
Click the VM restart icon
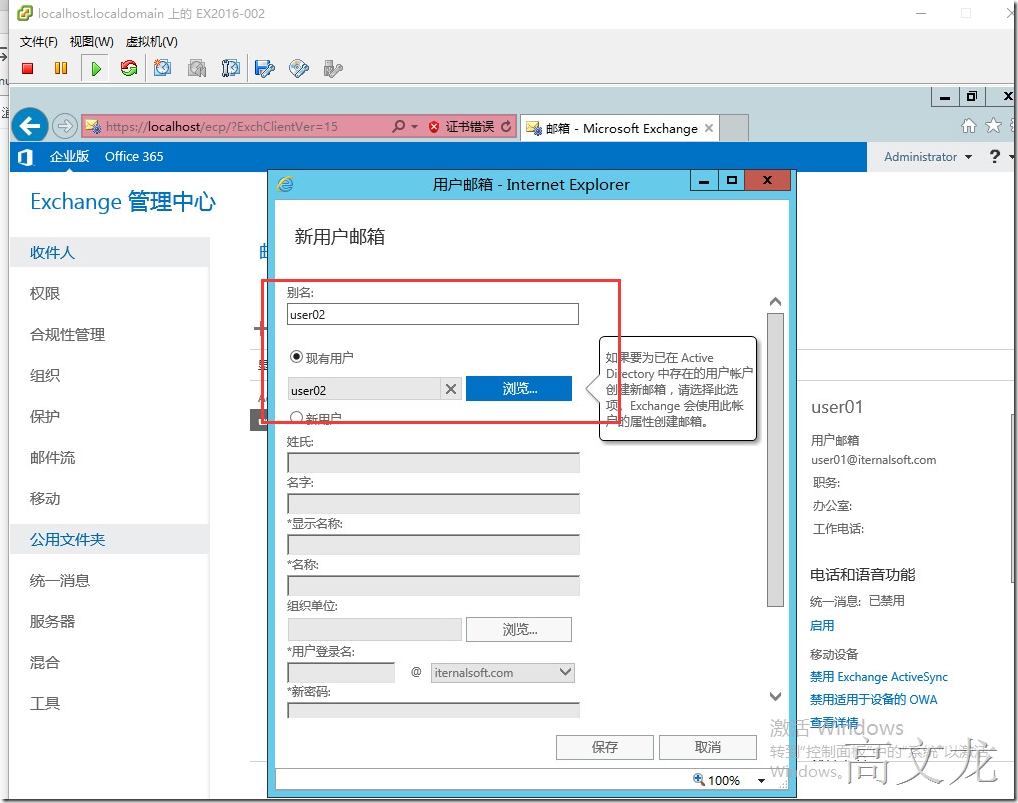click(129, 68)
